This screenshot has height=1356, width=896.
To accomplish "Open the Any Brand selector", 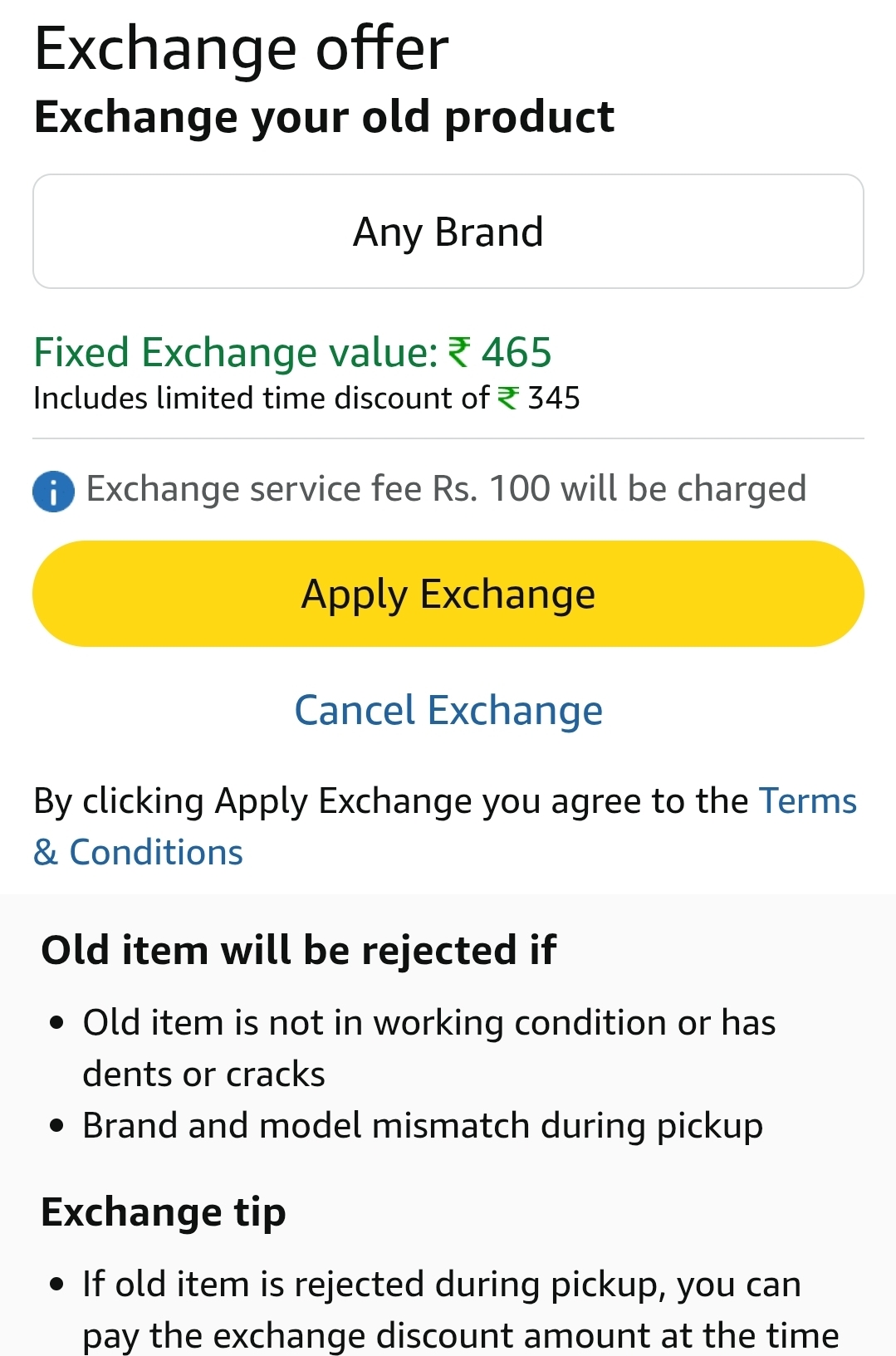I will (x=448, y=232).
